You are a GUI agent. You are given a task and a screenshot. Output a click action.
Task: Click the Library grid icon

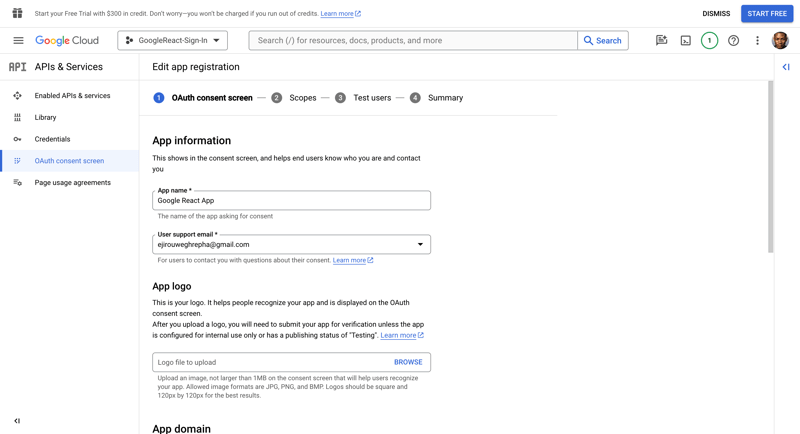coord(17,117)
